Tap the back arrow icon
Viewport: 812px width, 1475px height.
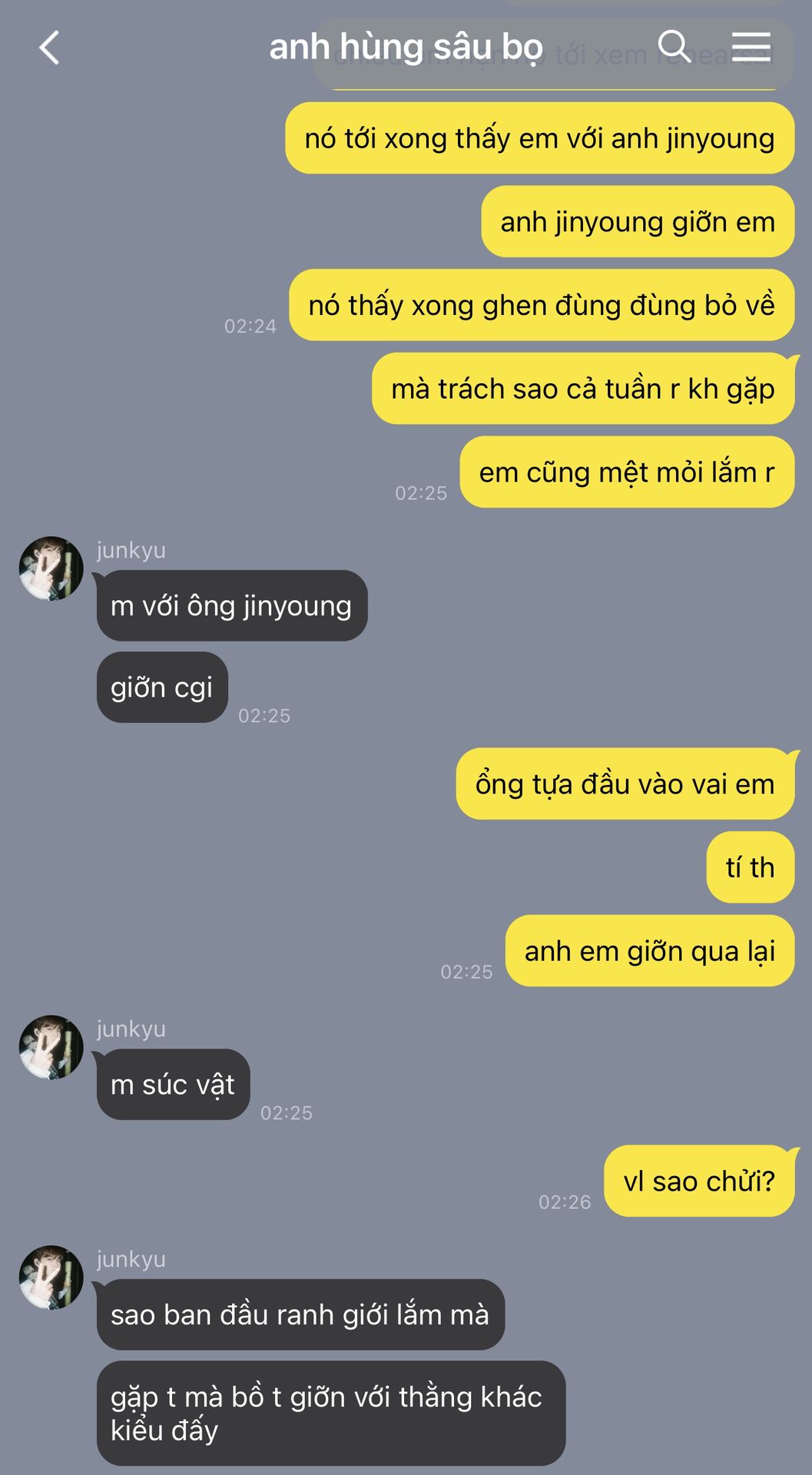tap(49, 48)
